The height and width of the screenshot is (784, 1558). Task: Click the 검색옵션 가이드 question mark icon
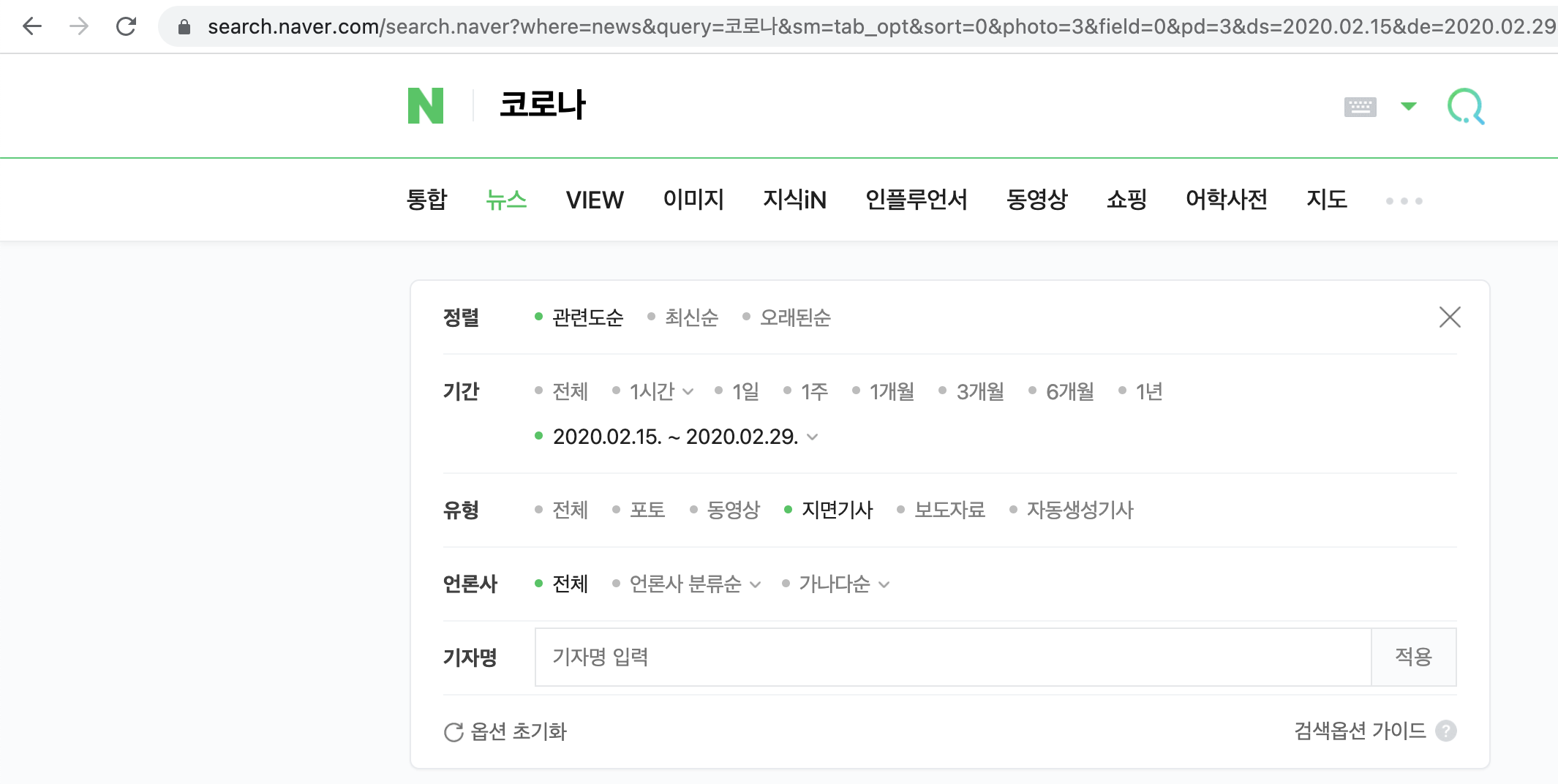[x=1446, y=731]
